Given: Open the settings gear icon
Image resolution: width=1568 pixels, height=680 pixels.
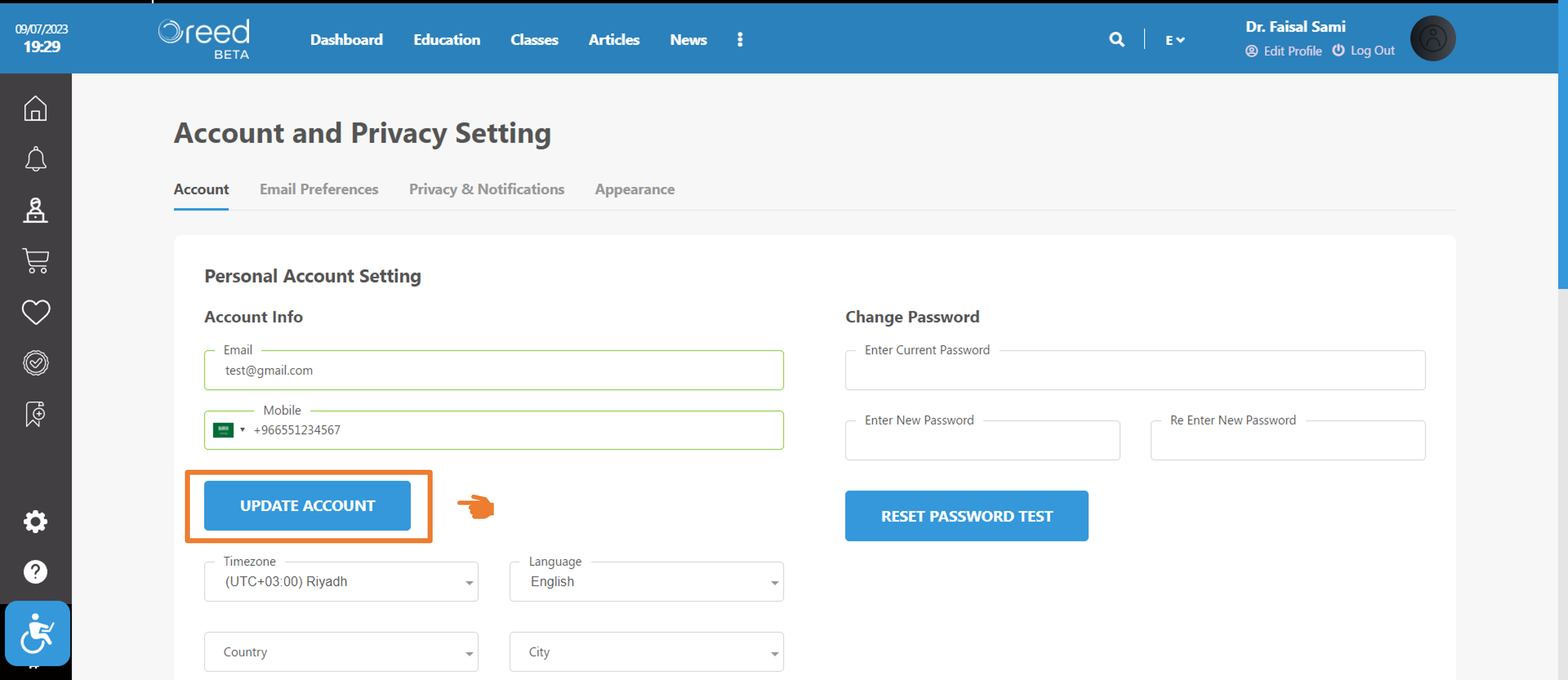Looking at the screenshot, I should click(x=35, y=521).
